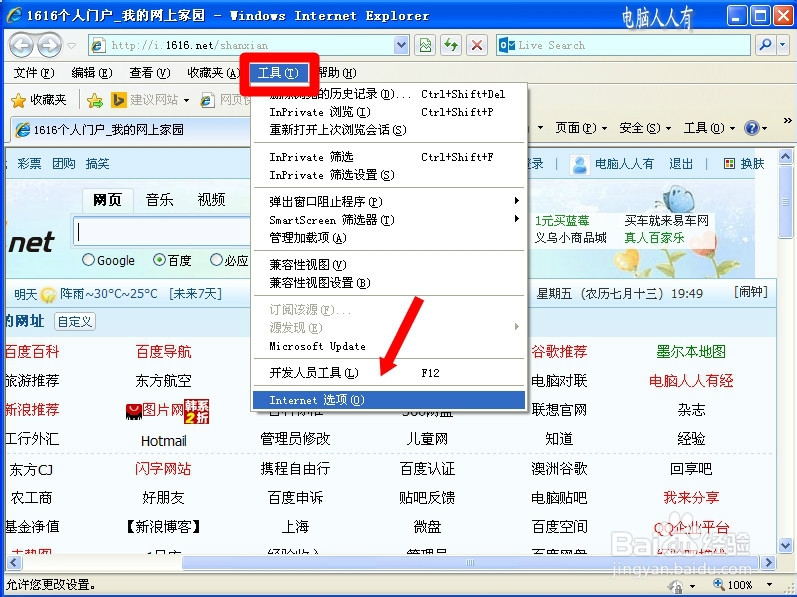Choose 开发人员工具(L) menu entry
Screen dimensions: 797x597
click(x=389, y=373)
